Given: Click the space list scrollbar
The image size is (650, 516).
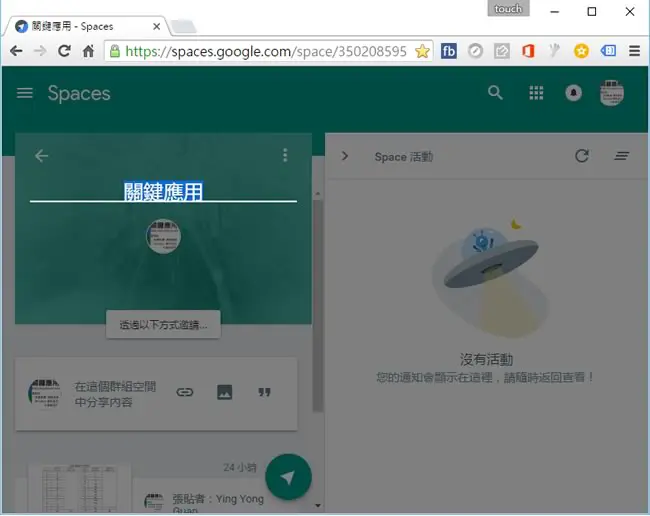Looking at the screenshot, I should (x=318, y=306).
